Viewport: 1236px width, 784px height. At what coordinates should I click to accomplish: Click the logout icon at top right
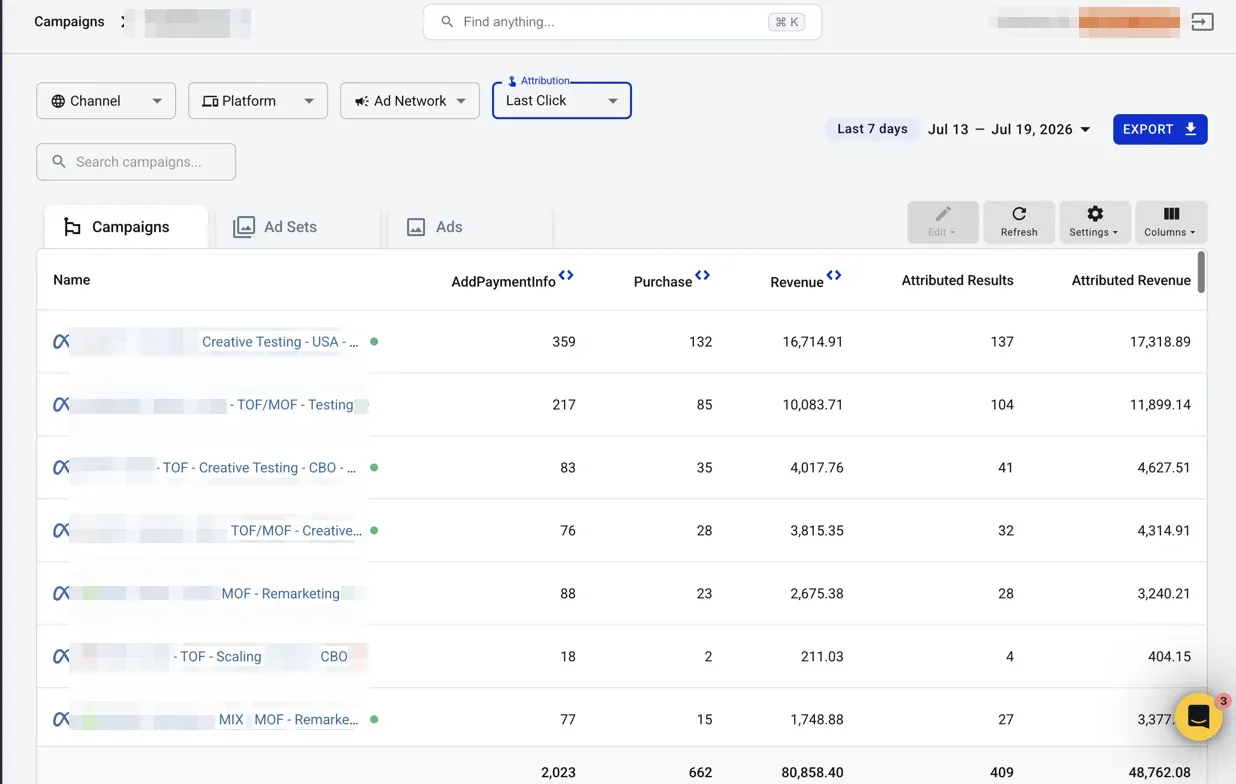point(1202,21)
